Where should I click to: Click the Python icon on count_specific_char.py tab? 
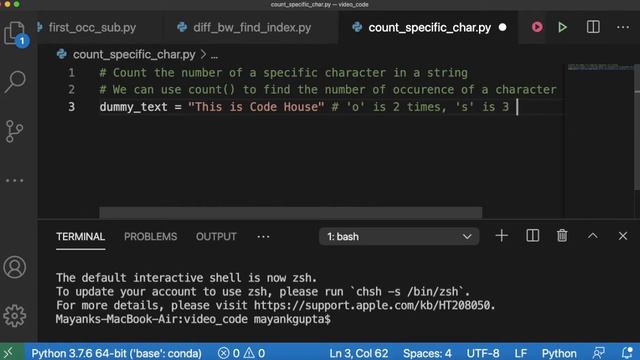click(357, 27)
